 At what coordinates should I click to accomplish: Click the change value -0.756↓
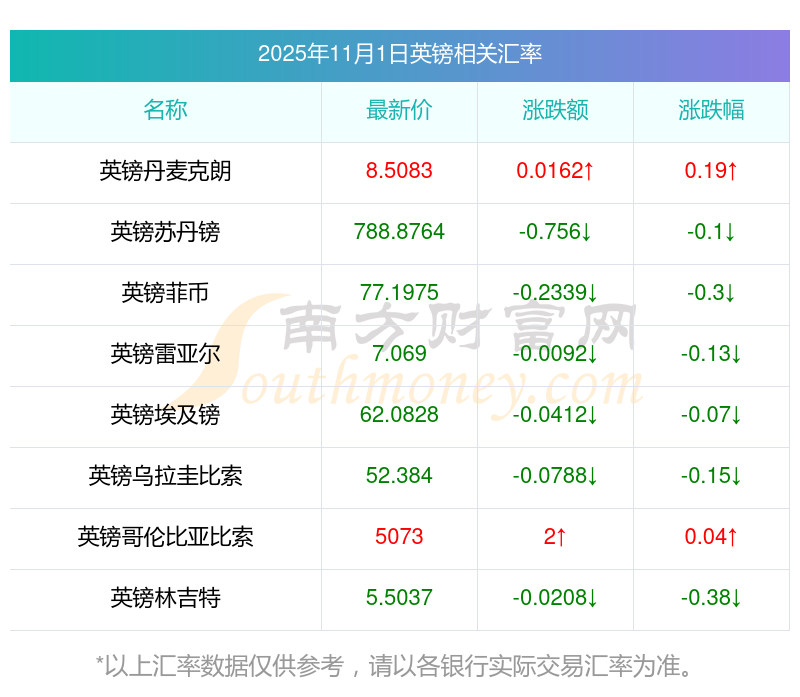pos(555,232)
